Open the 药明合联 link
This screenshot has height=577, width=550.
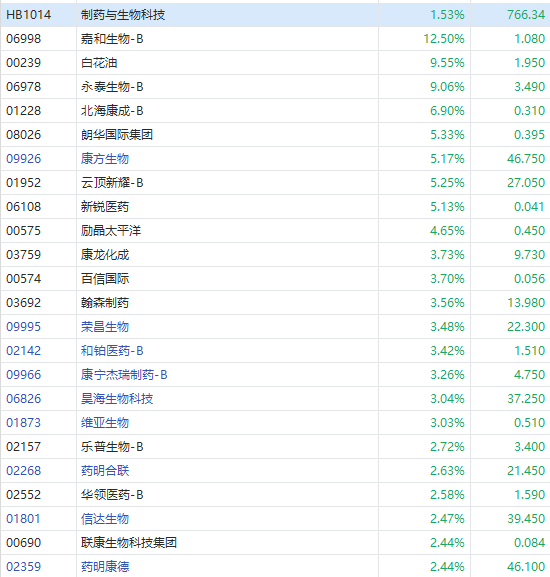[105, 471]
